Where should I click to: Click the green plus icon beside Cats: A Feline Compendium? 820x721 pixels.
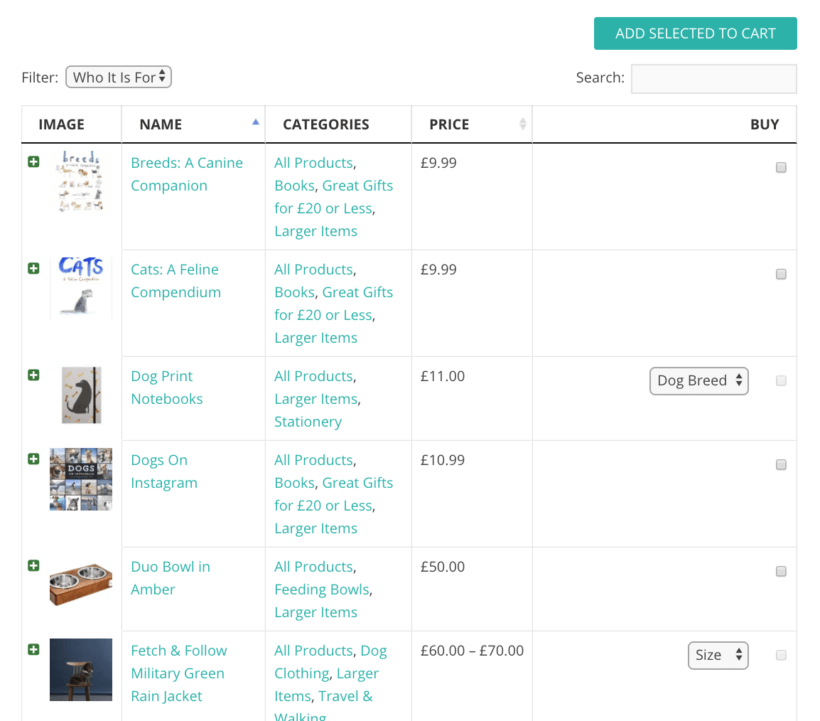33,268
